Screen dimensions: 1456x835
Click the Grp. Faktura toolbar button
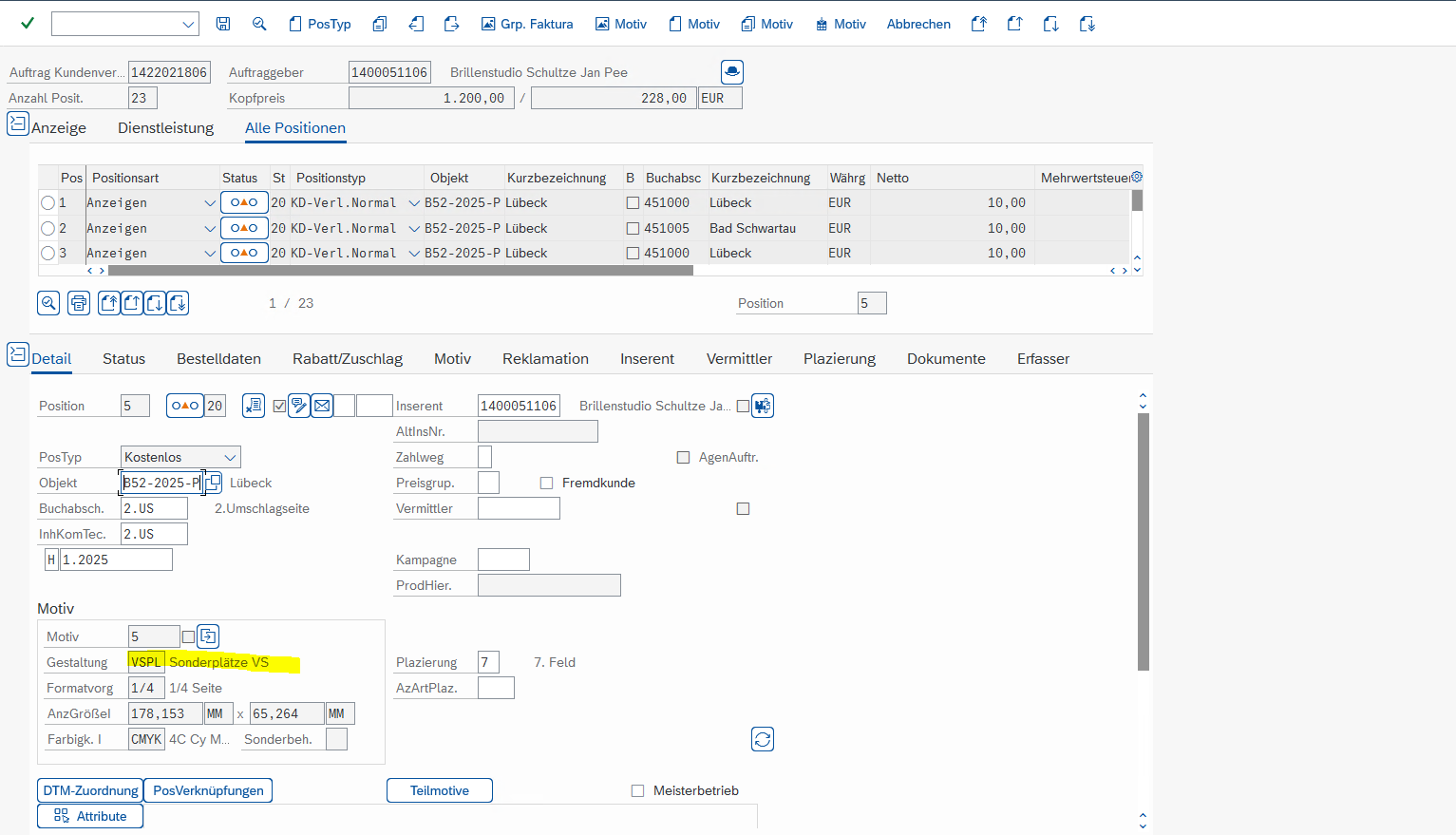pos(527,24)
